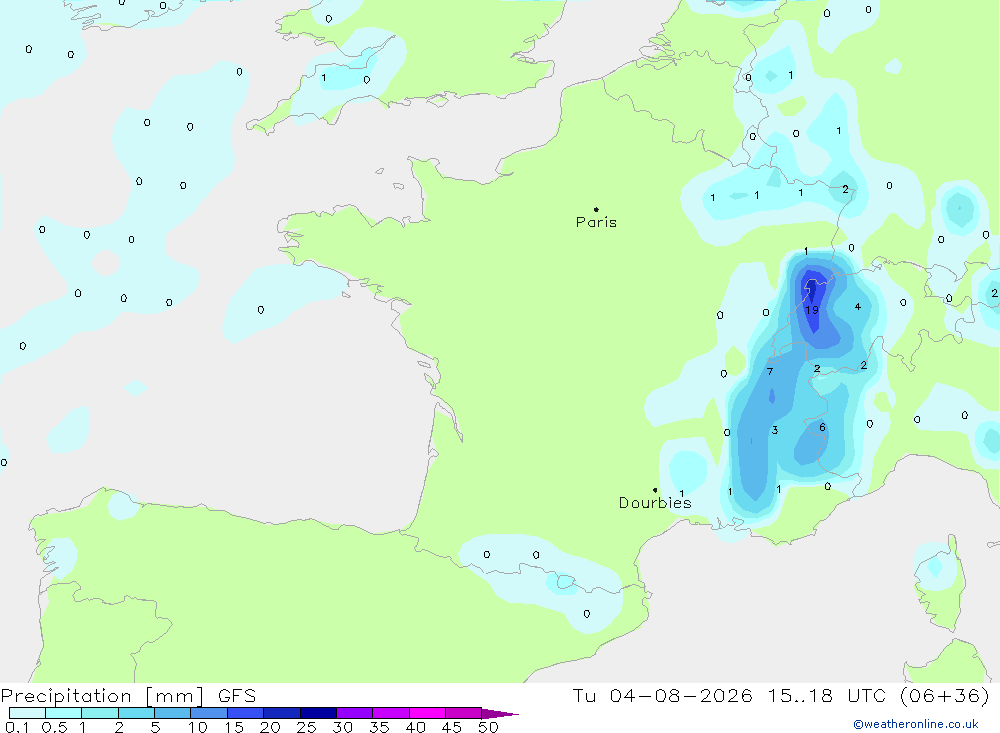This screenshot has width=1000, height=733.
Task: Pick the 0.1–0.5 mm legend swatch
Action: (27, 713)
